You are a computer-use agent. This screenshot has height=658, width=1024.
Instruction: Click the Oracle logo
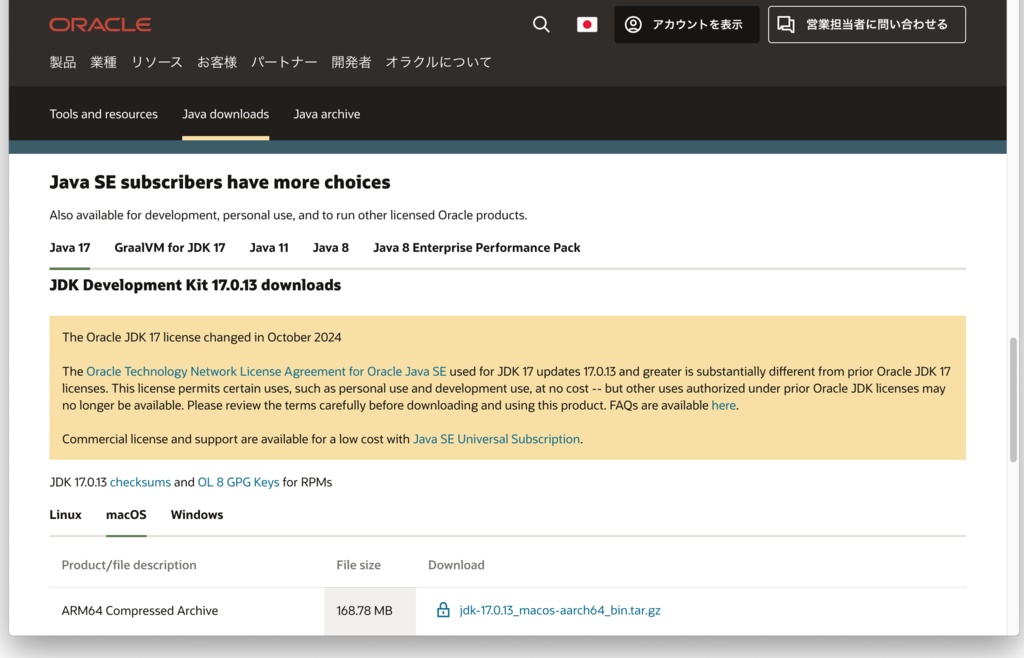click(x=100, y=25)
